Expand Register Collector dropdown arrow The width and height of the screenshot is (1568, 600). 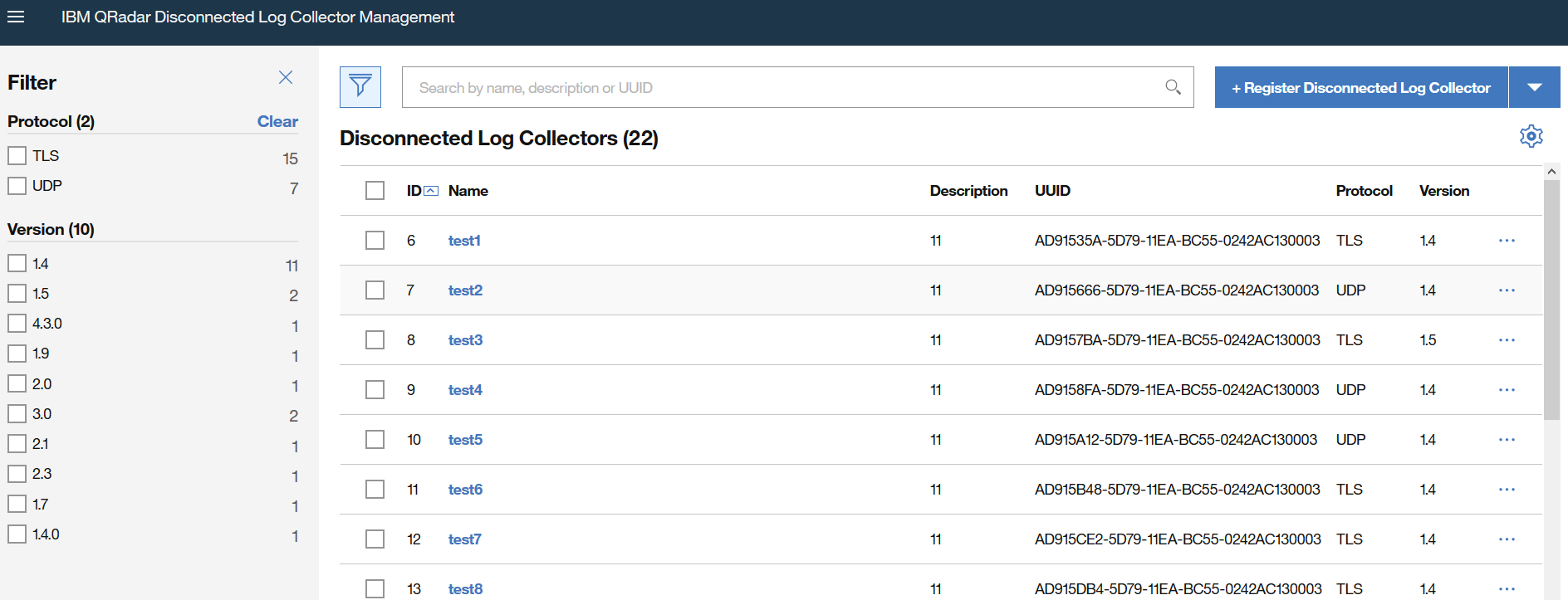[1534, 87]
